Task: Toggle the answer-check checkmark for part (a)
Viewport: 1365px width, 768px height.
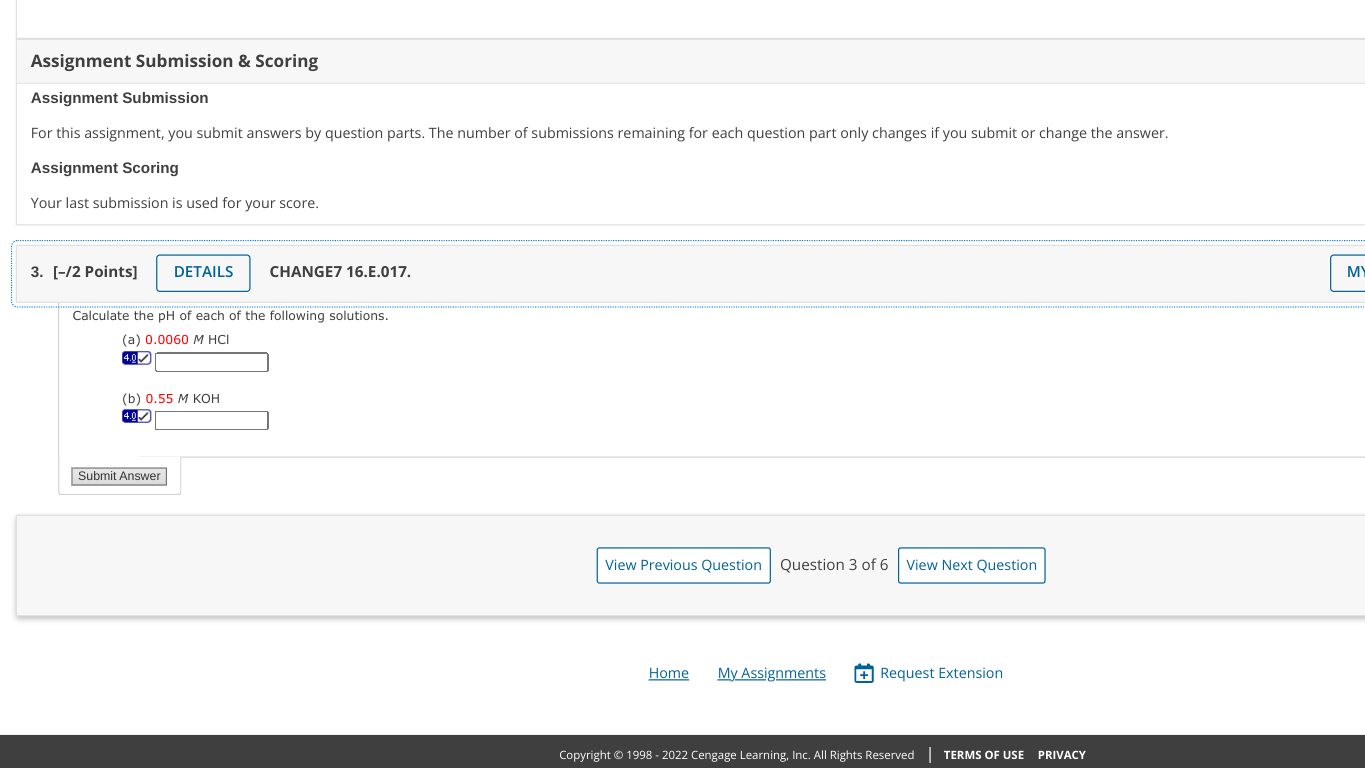Action: point(143,357)
